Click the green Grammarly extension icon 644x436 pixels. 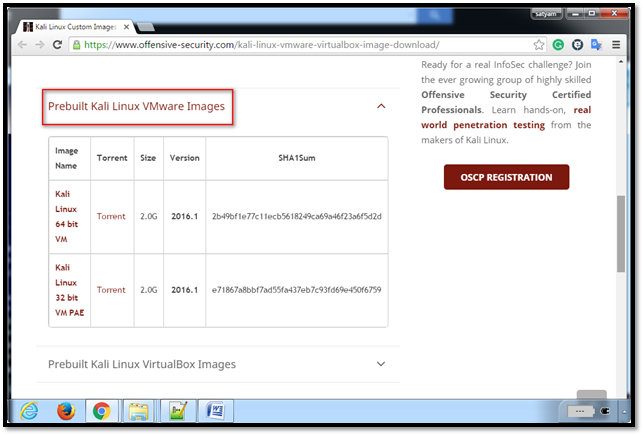[x=558, y=45]
